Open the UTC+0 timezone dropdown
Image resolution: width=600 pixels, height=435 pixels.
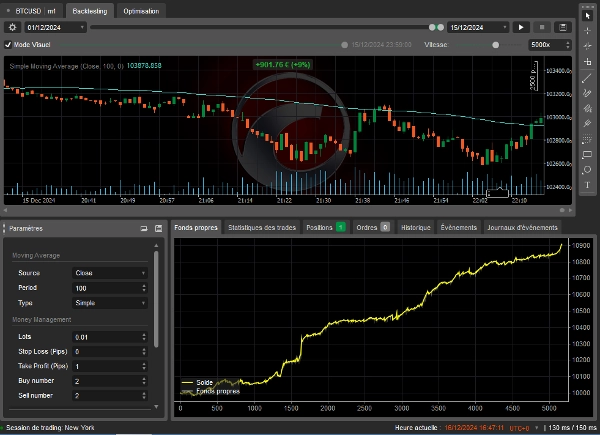click(523, 428)
